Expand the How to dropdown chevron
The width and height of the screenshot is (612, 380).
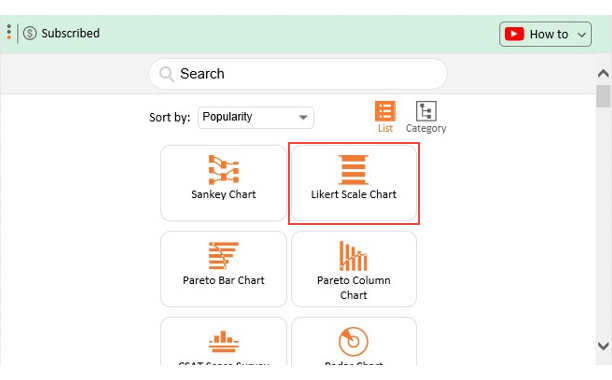click(582, 35)
